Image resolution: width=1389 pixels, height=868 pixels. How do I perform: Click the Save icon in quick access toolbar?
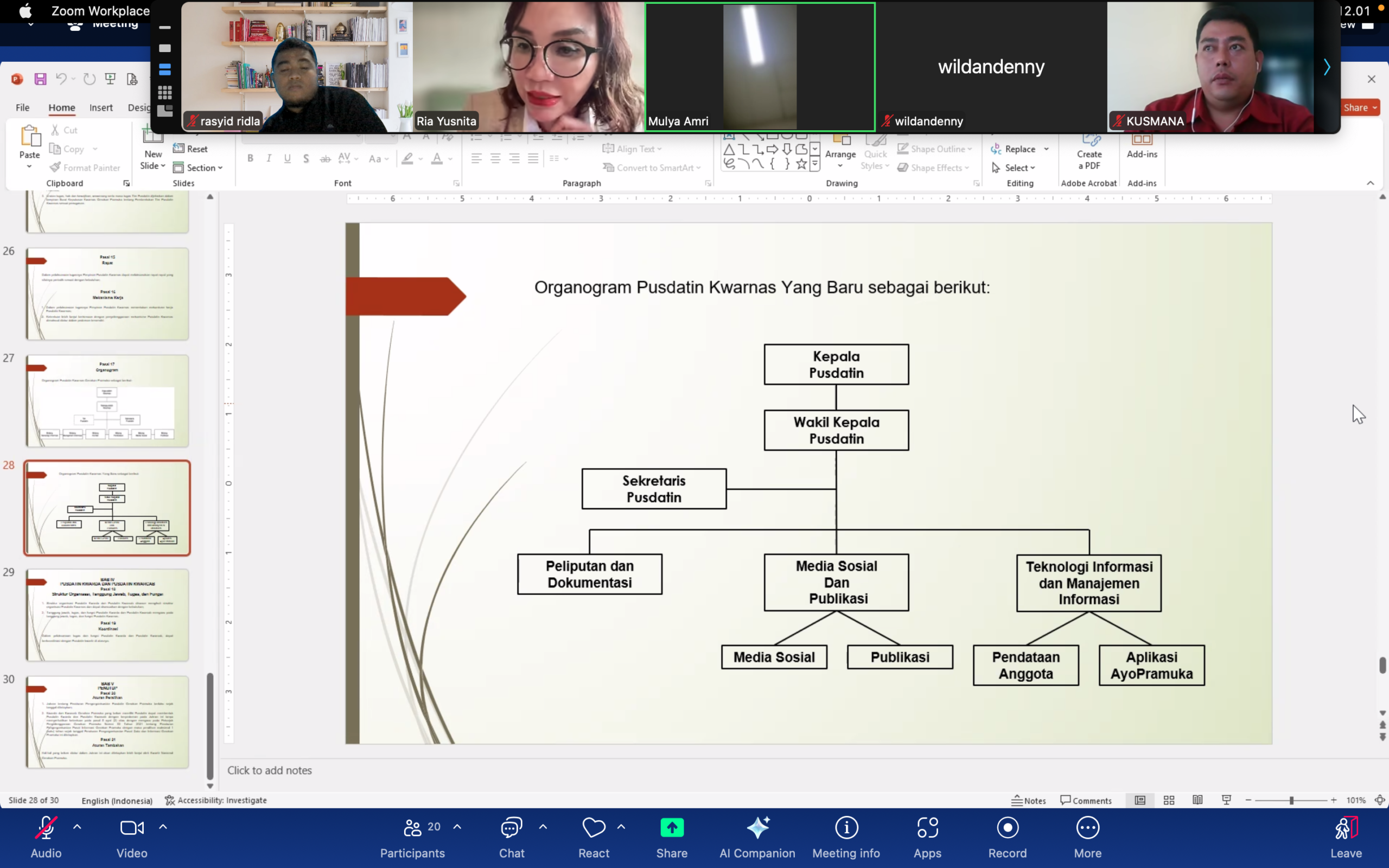coord(40,79)
